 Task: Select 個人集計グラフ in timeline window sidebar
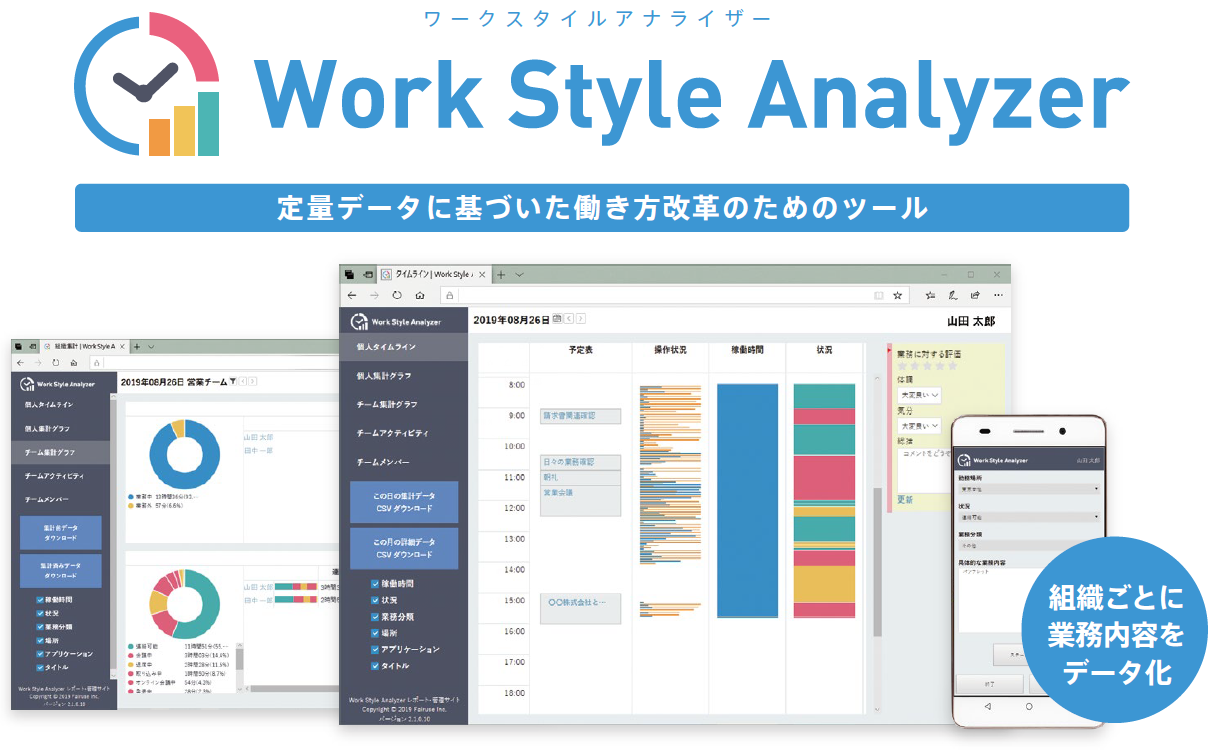point(404,376)
